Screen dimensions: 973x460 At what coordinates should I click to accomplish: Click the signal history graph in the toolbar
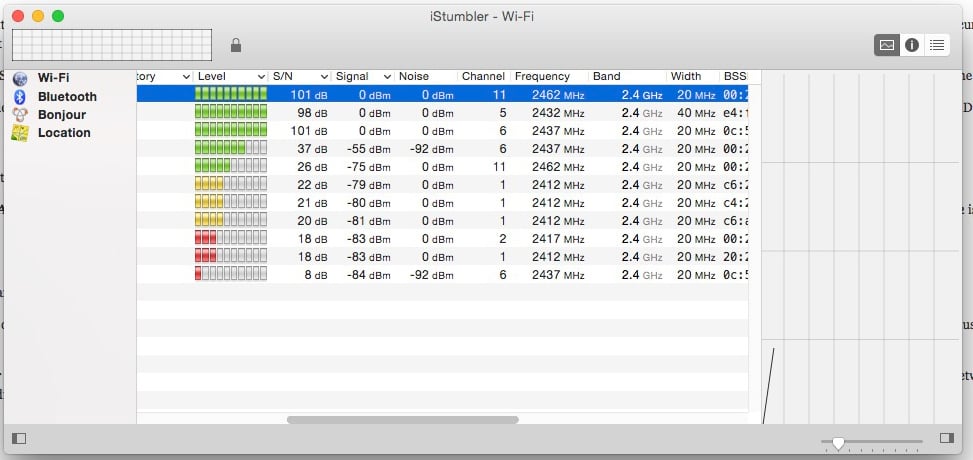tap(112, 45)
